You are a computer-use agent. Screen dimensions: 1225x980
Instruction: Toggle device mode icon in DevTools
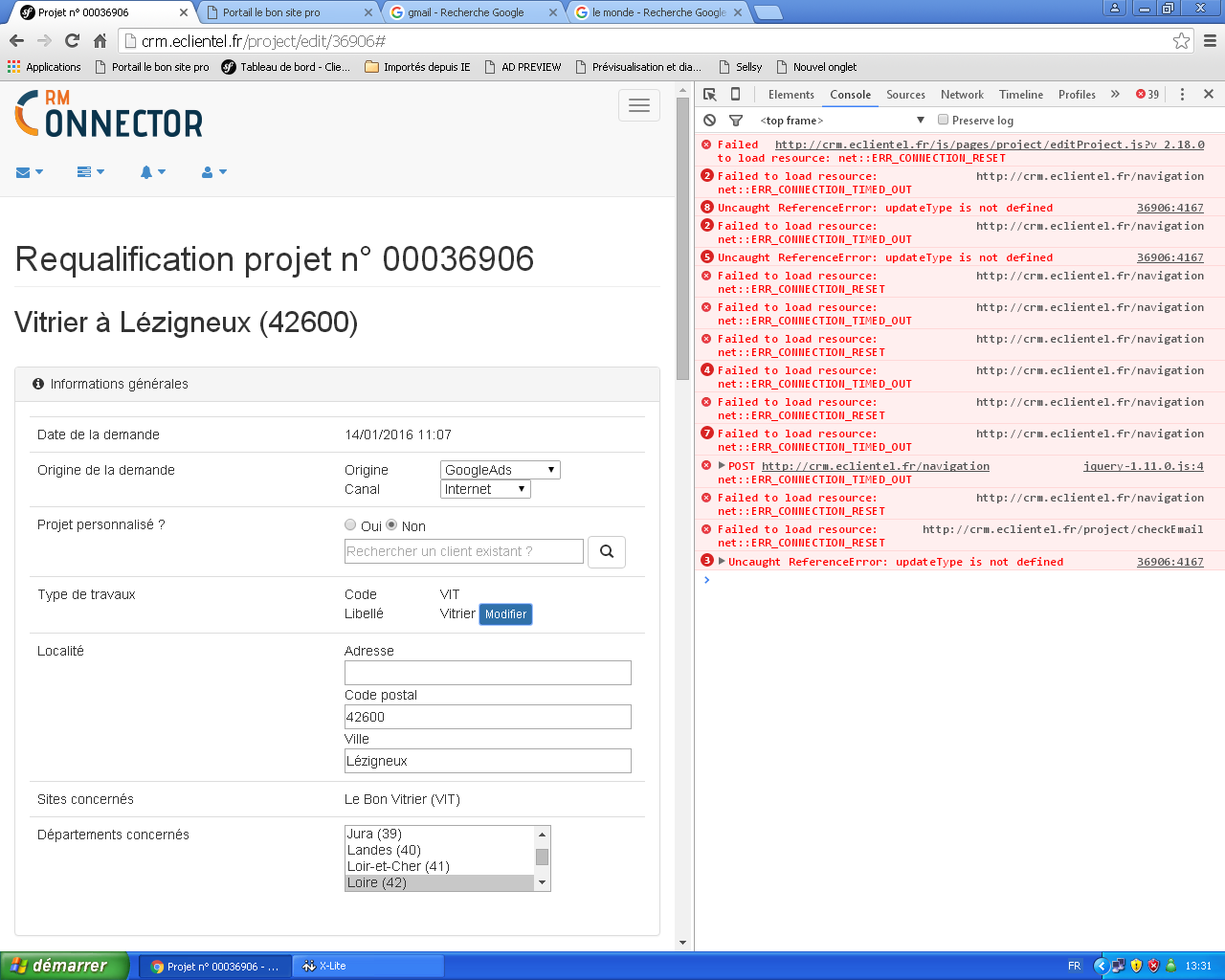(735, 94)
